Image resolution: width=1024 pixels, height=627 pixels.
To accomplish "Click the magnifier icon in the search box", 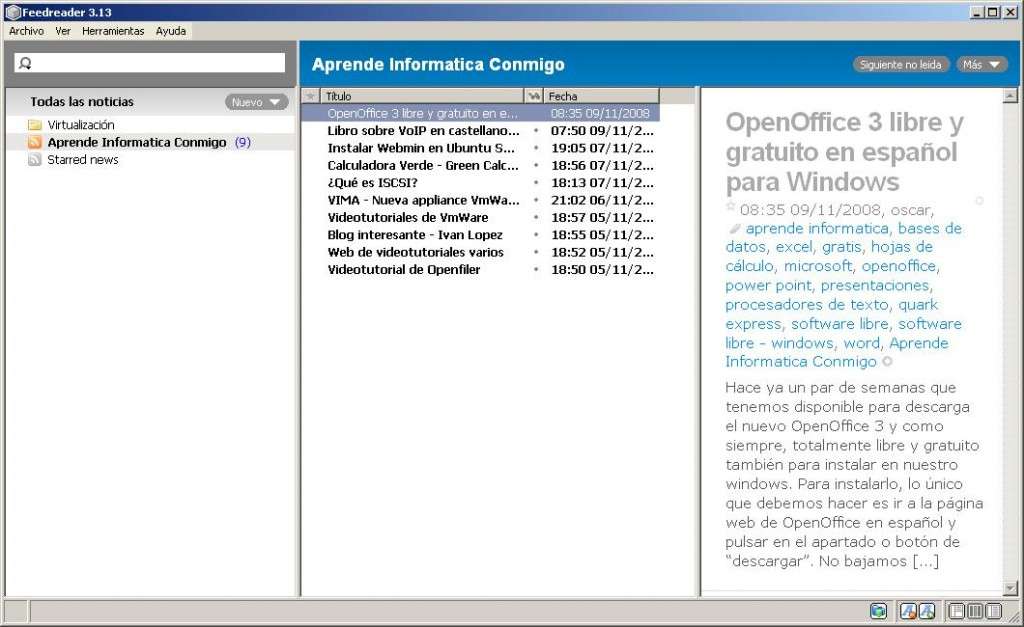I will click(24, 61).
